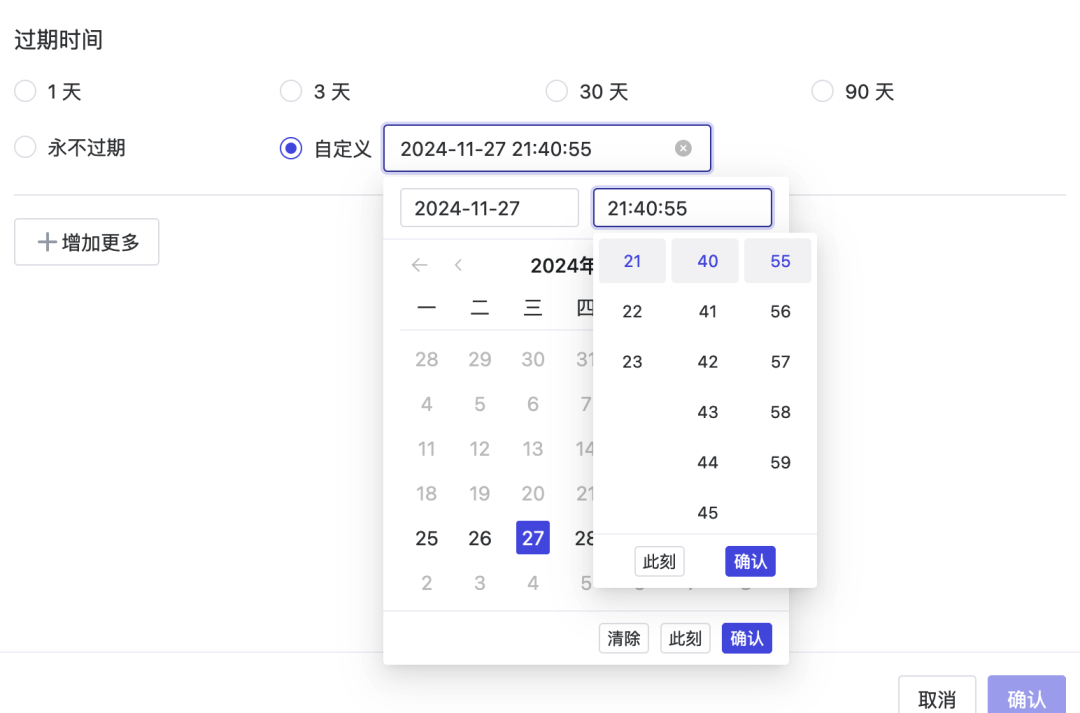
Task: Select date 20 in the calendar
Action: pyautogui.click(x=532, y=493)
